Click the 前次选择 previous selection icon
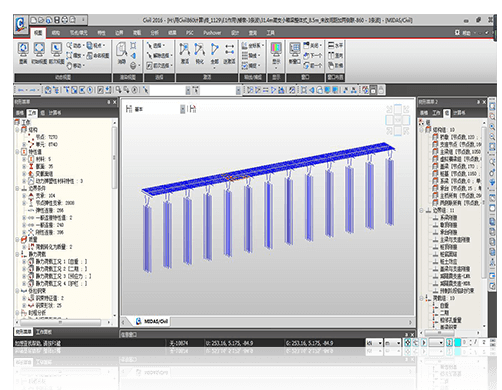 click(150, 66)
